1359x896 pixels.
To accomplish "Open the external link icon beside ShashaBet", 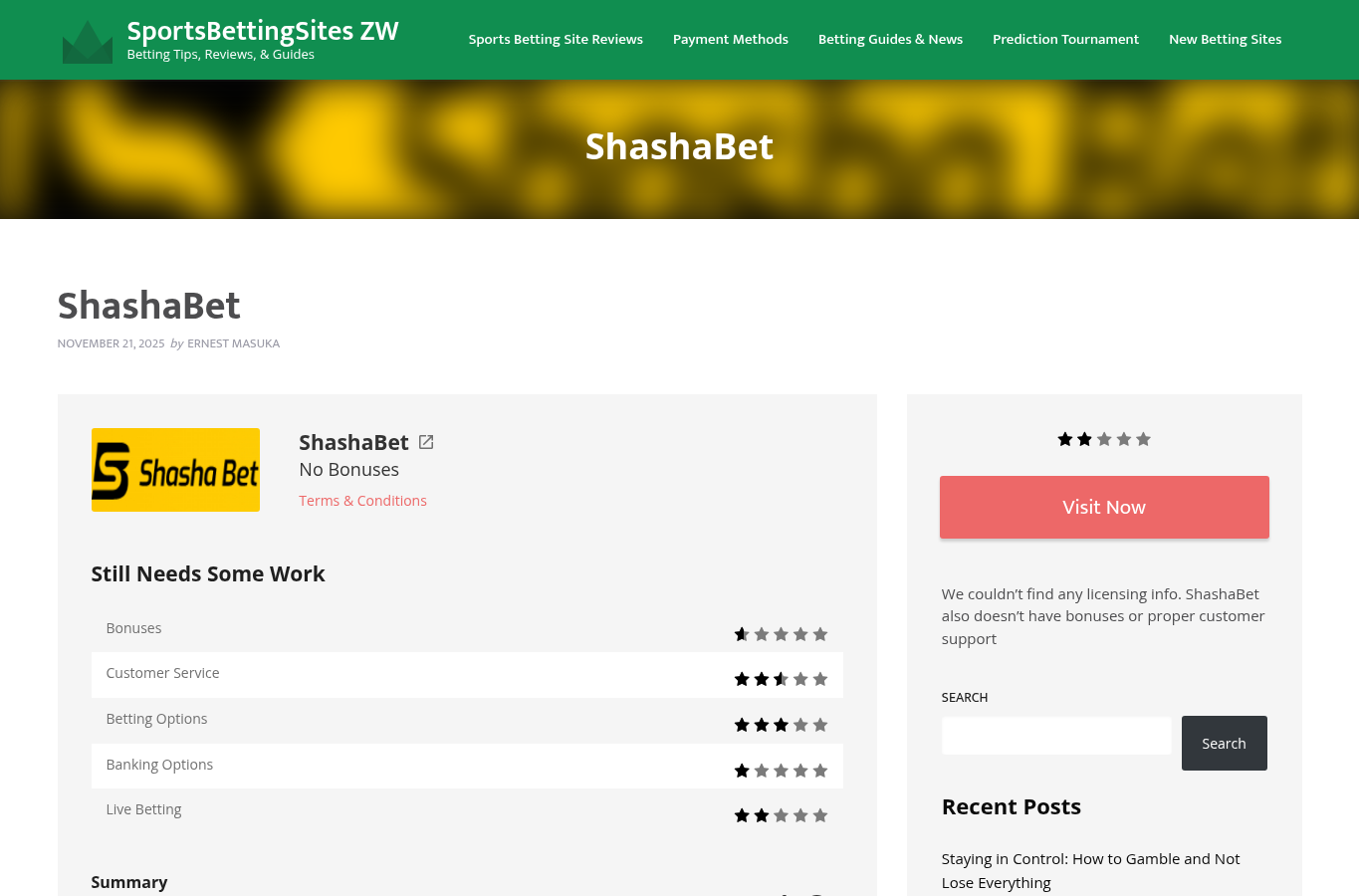I will click(426, 442).
